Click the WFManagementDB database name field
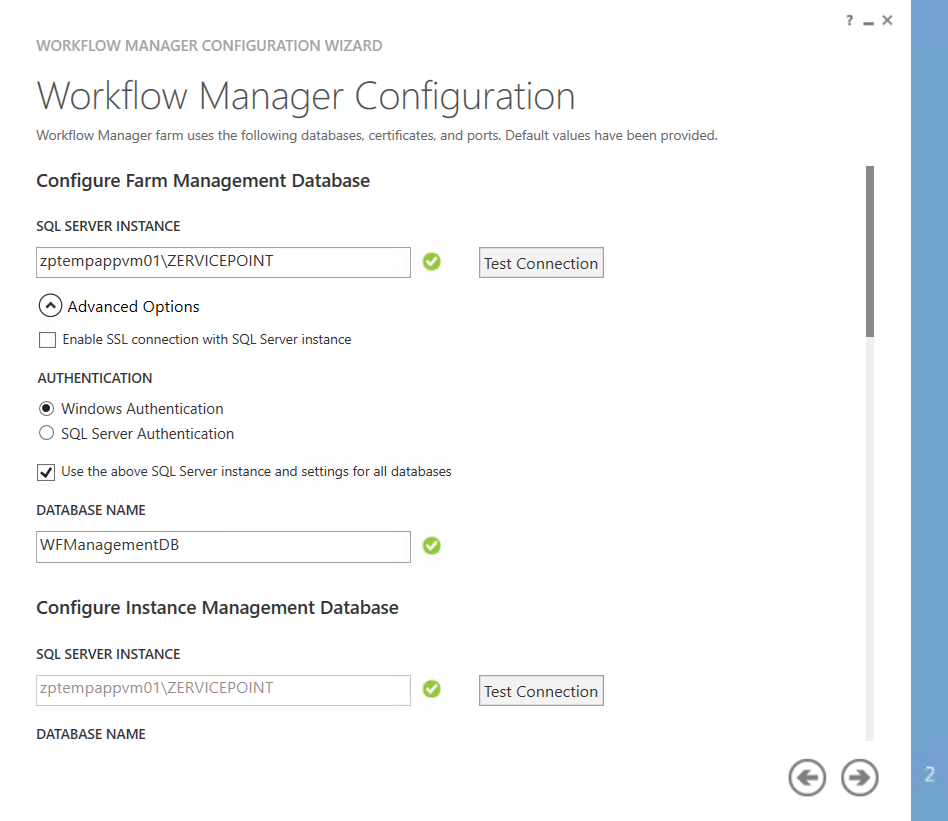Screen dimensions: 948x821 coord(223,546)
